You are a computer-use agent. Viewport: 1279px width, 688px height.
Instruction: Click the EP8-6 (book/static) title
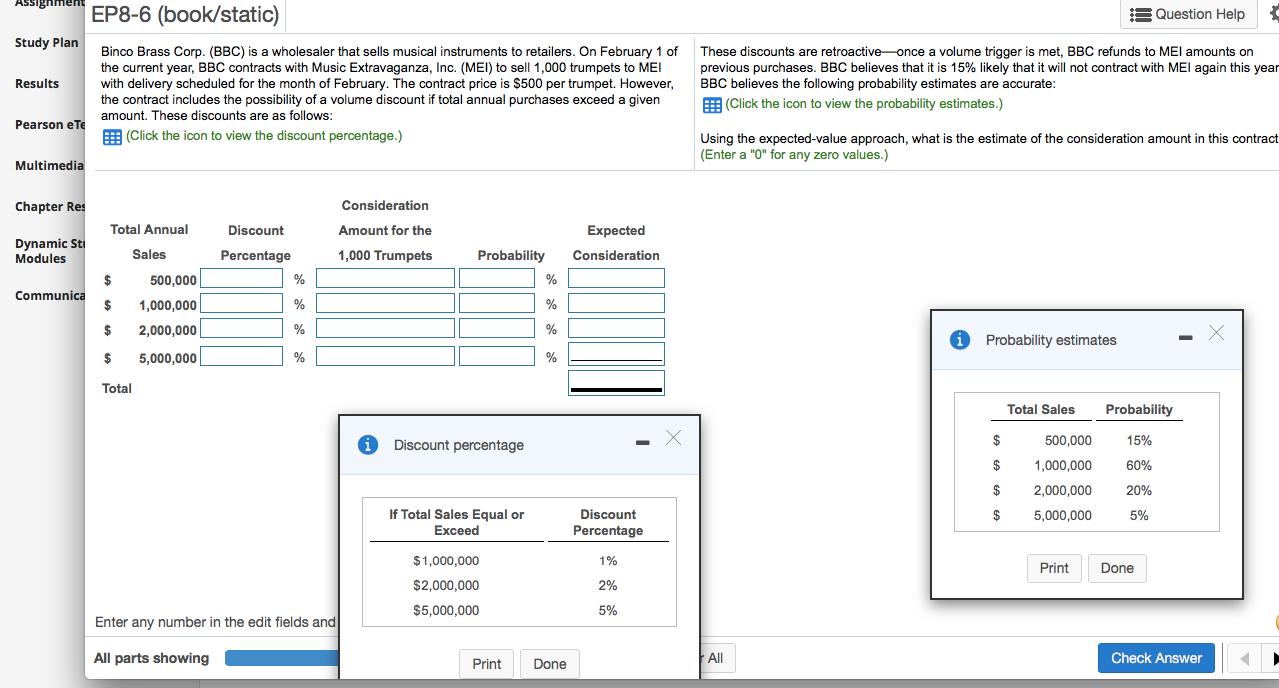[x=185, y=15]
